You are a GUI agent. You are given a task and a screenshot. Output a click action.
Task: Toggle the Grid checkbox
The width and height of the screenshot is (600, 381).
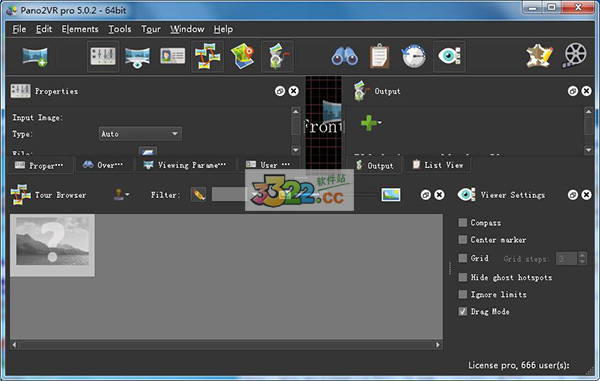[x=463, y=258]
